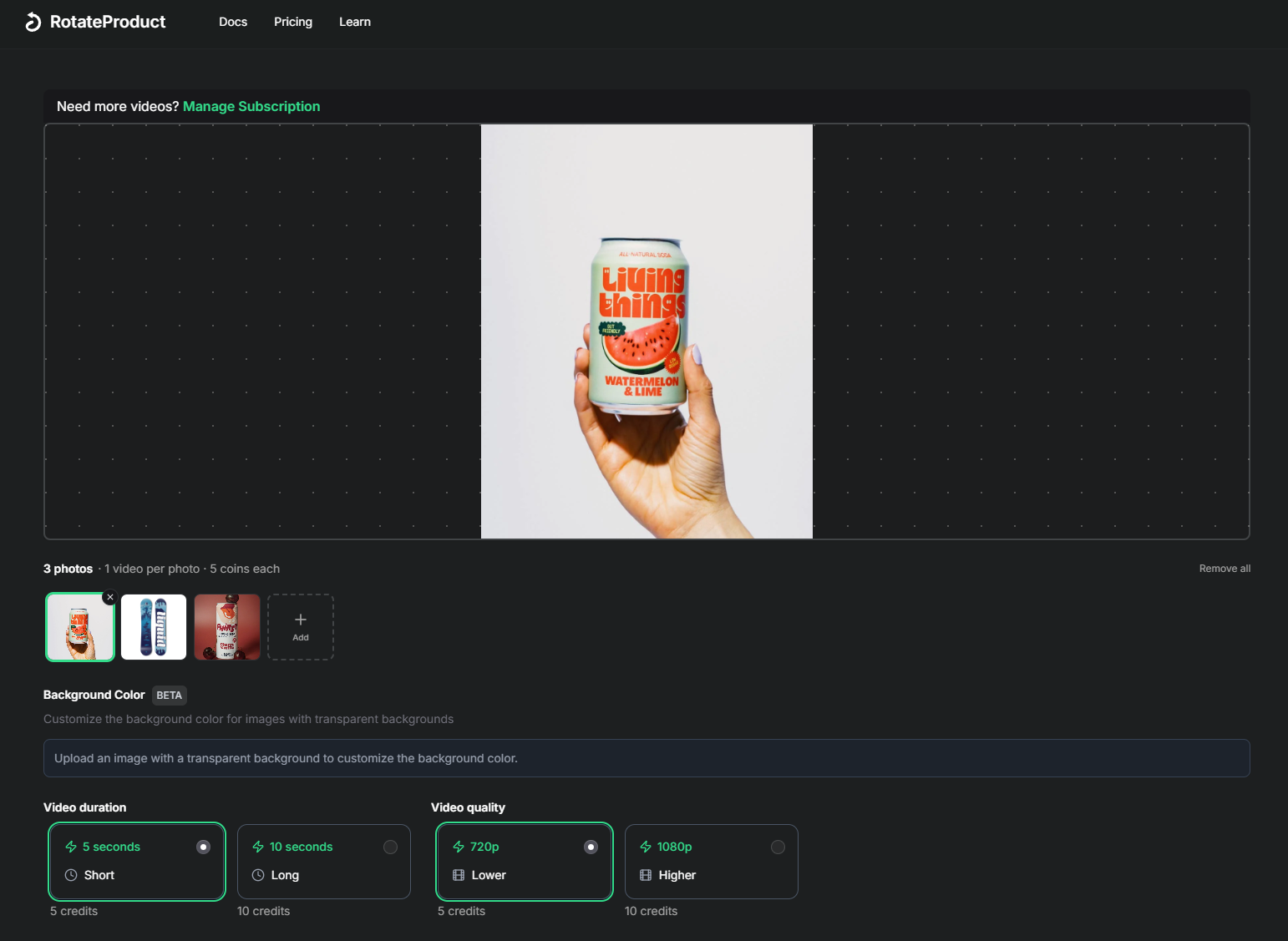Click the BETA badge
This screenshot has width=1288, height=941.
170,696
